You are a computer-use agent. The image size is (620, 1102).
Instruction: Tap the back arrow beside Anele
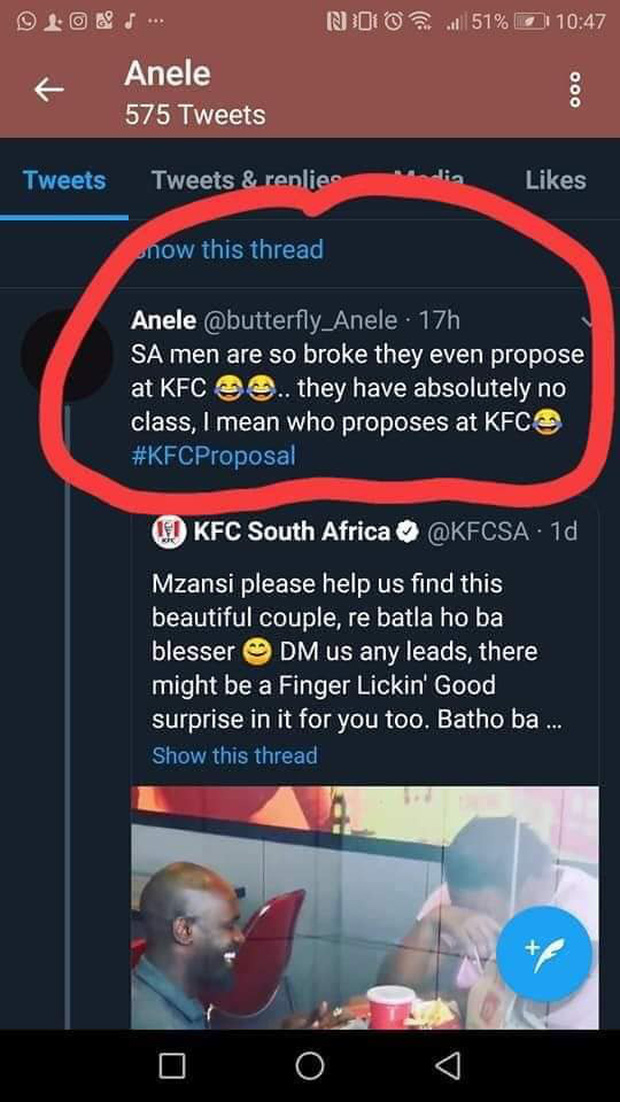[49, 91]
